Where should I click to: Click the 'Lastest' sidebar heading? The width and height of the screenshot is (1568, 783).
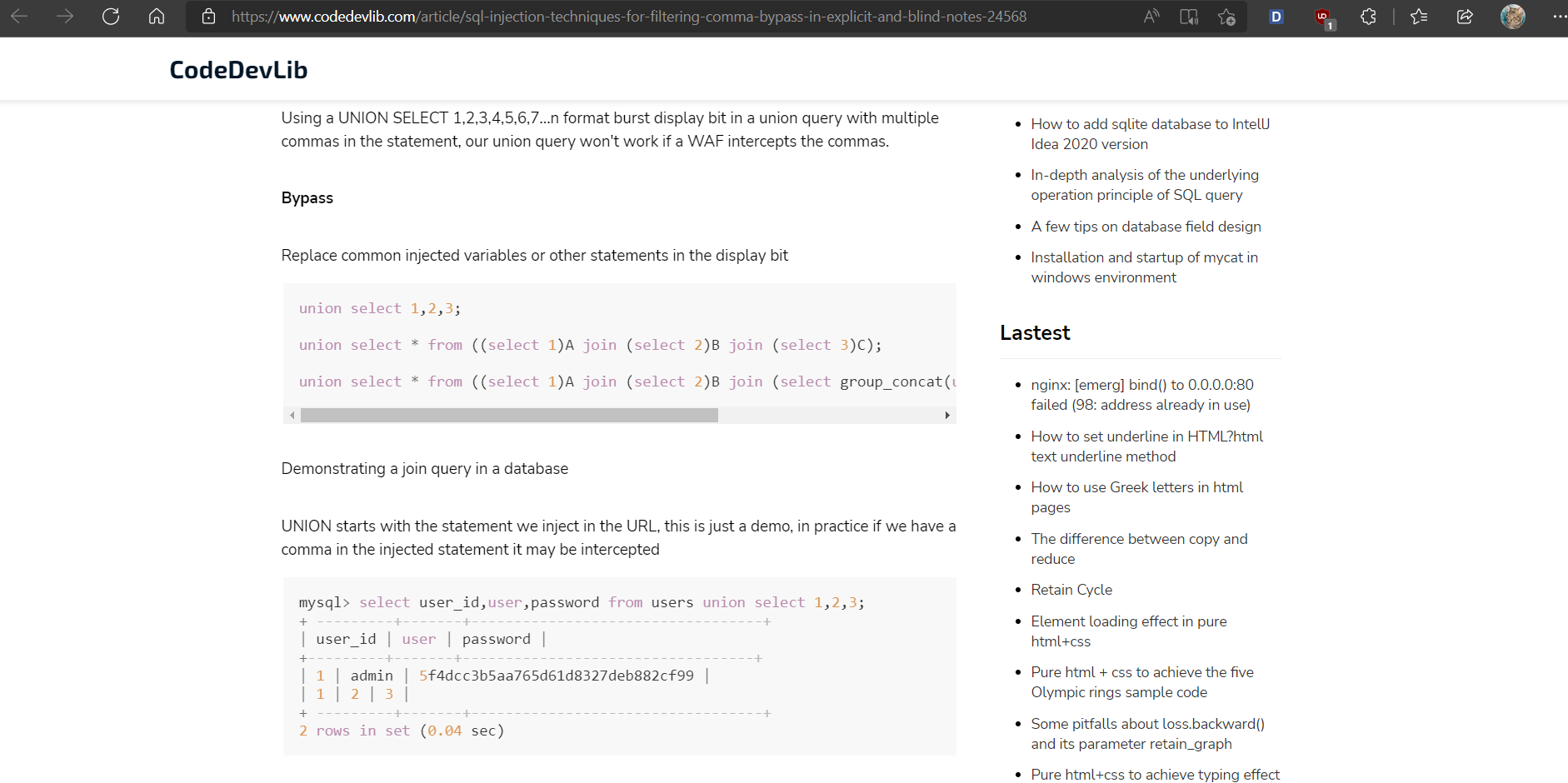click(1035, 332)
